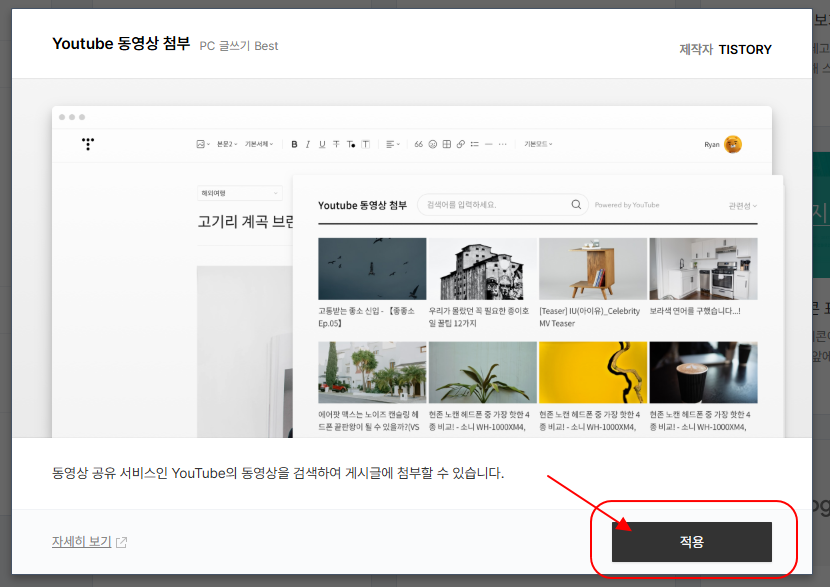Click the insert link chain icon
The height and width of the screenshot is (587, 830).
(x=461, y=144)
